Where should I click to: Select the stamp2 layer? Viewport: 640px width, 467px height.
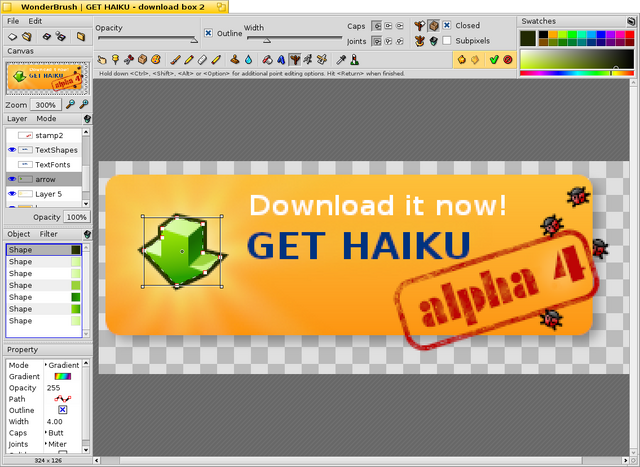[44, 135]
